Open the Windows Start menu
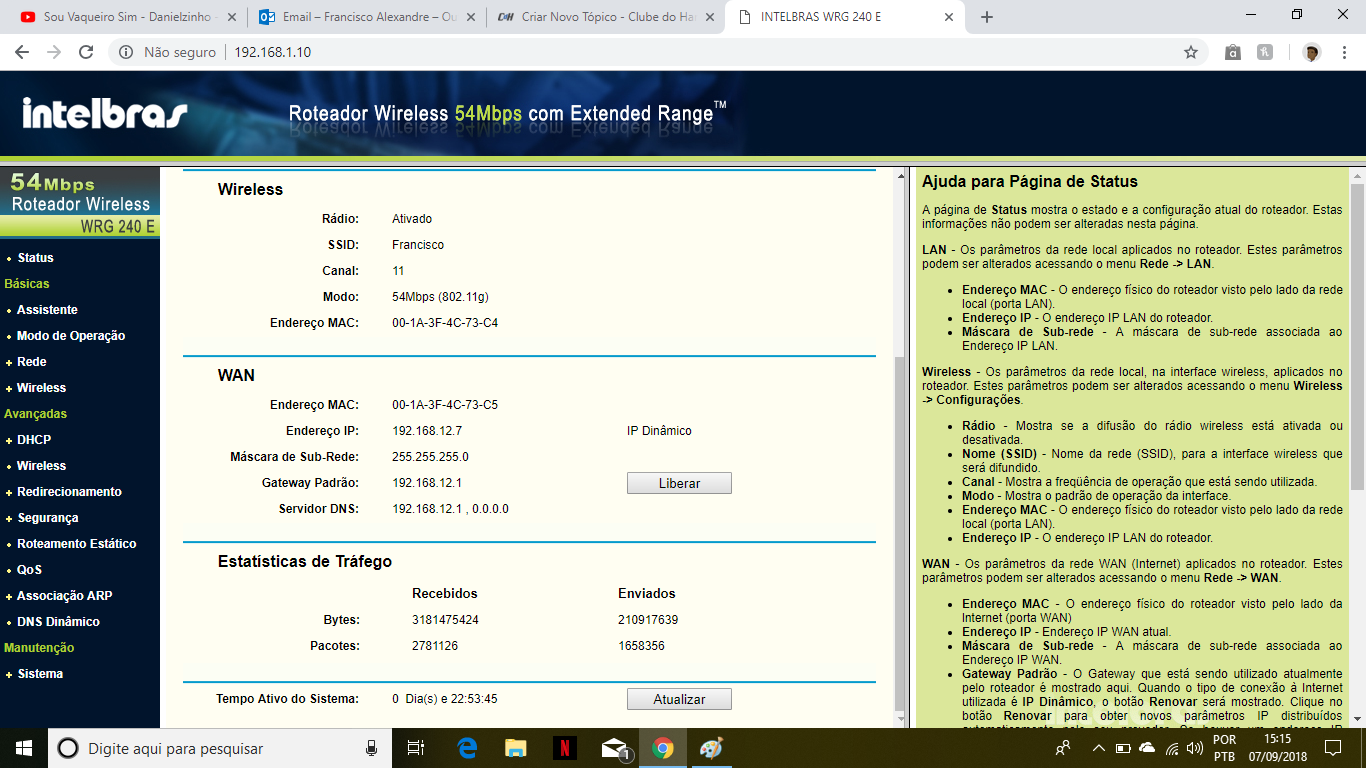The image size is (1366, 768). [x=23, y=748]
